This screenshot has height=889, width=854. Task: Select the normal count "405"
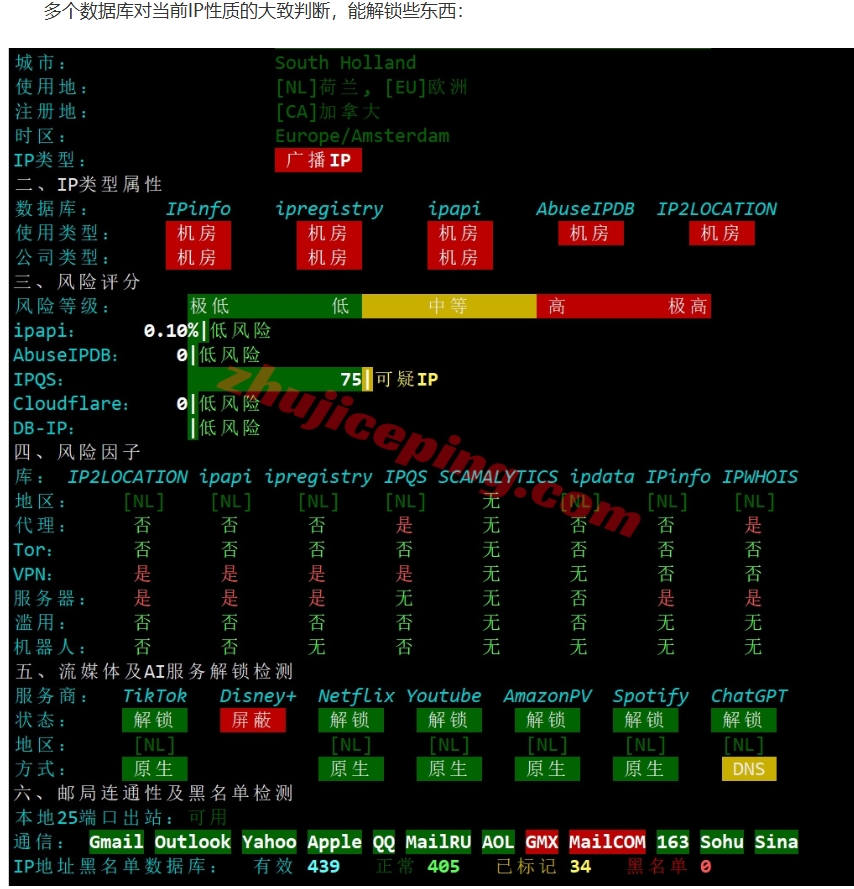(x=443, y=867)
